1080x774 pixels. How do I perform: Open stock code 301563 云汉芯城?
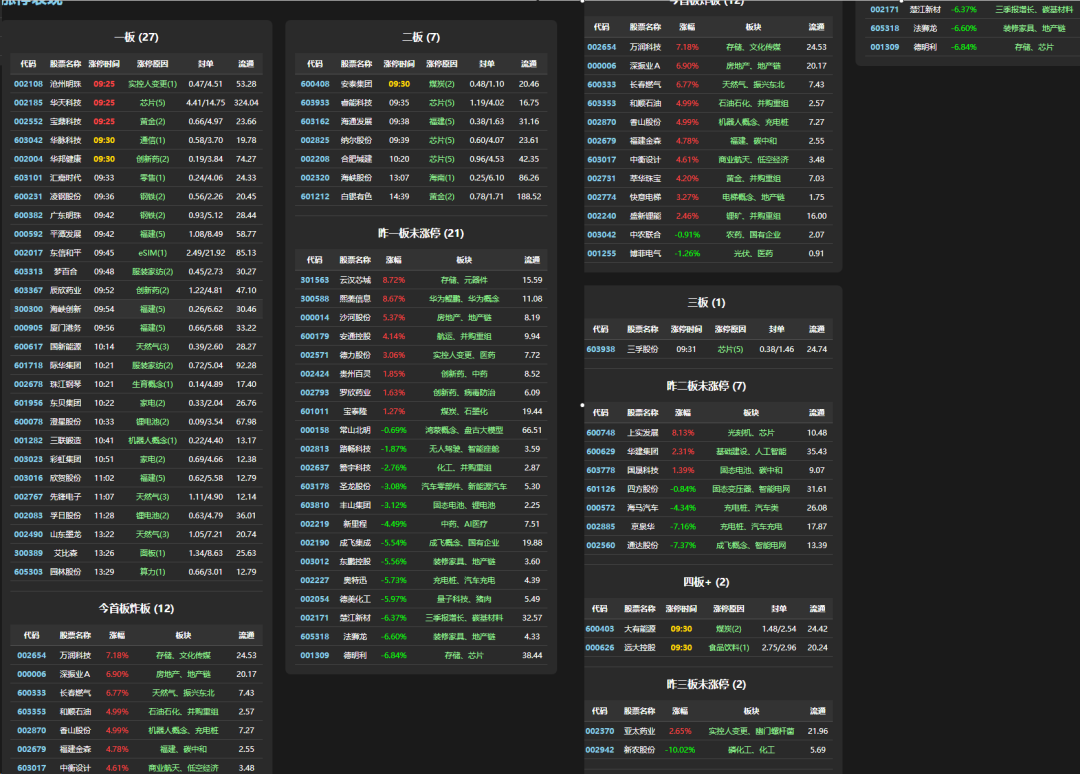315,280
